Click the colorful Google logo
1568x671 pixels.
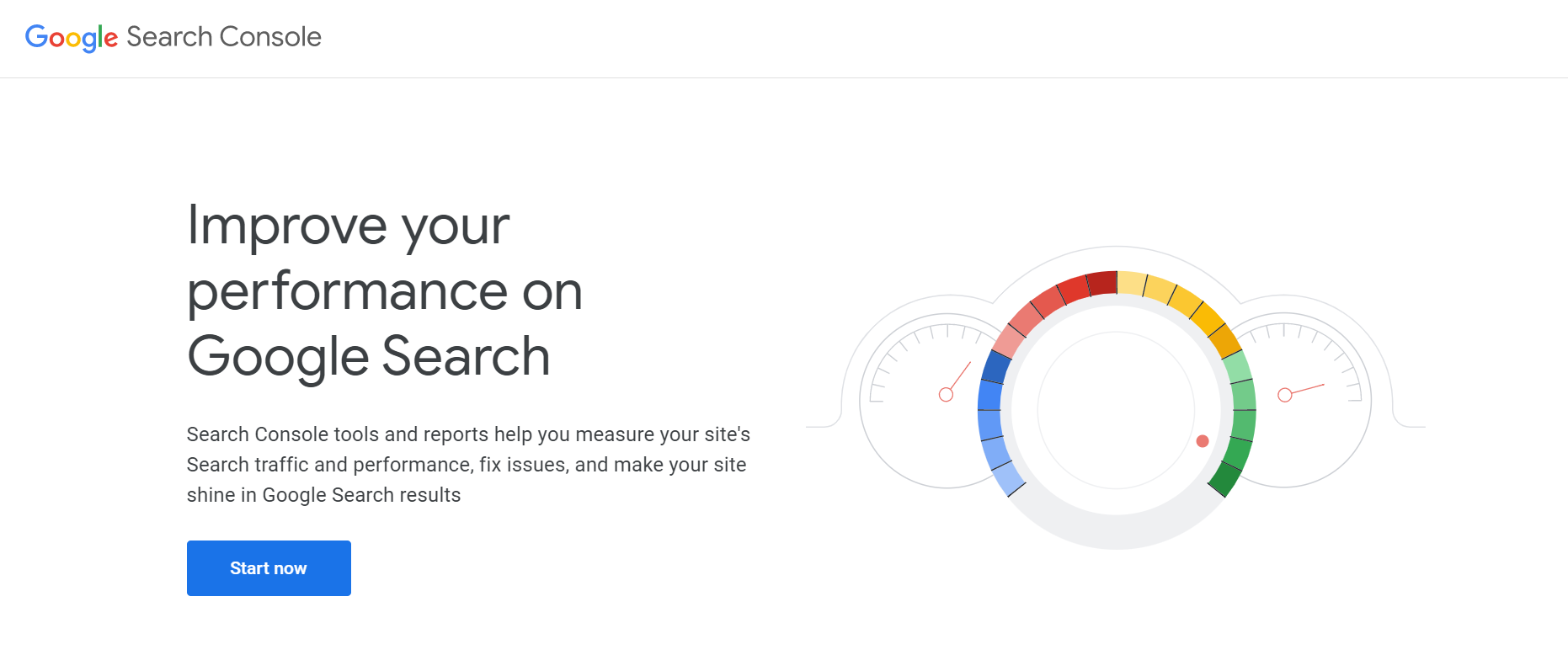72,38
